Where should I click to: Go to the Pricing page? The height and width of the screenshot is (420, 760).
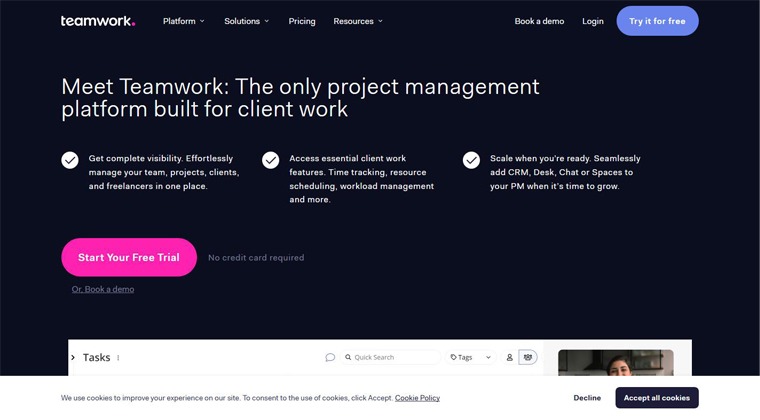302,21
